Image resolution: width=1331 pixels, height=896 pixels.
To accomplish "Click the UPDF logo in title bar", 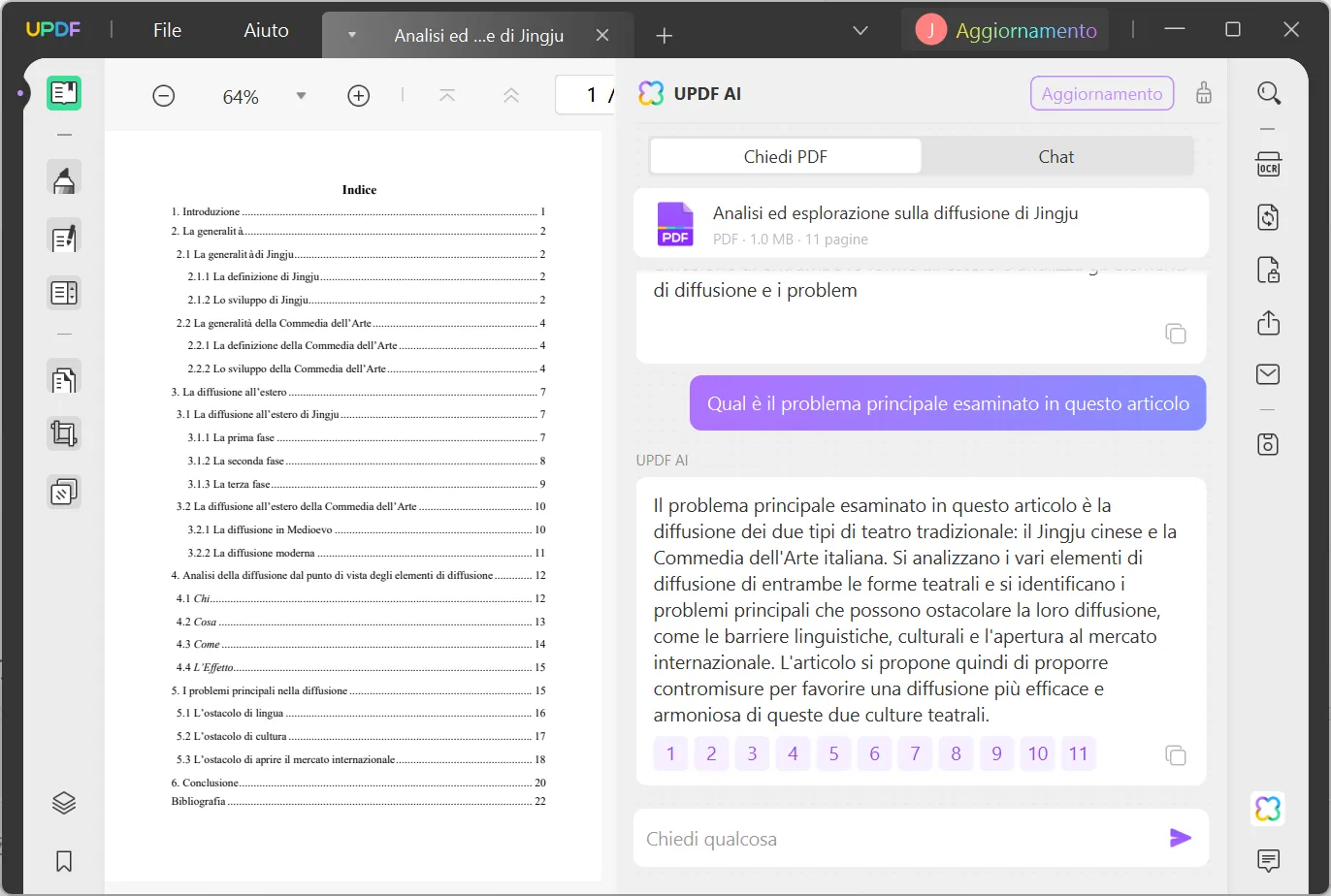I will (53, 30).
